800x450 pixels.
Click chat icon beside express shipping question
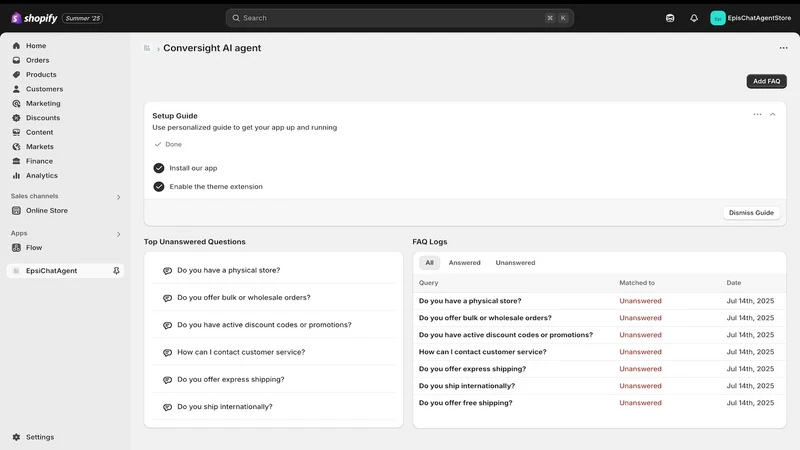167,380
